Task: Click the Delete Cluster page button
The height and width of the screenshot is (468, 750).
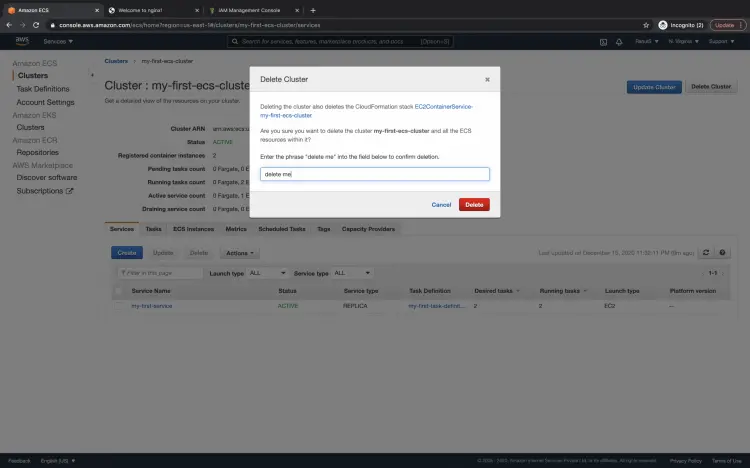Action: point(711,87)
